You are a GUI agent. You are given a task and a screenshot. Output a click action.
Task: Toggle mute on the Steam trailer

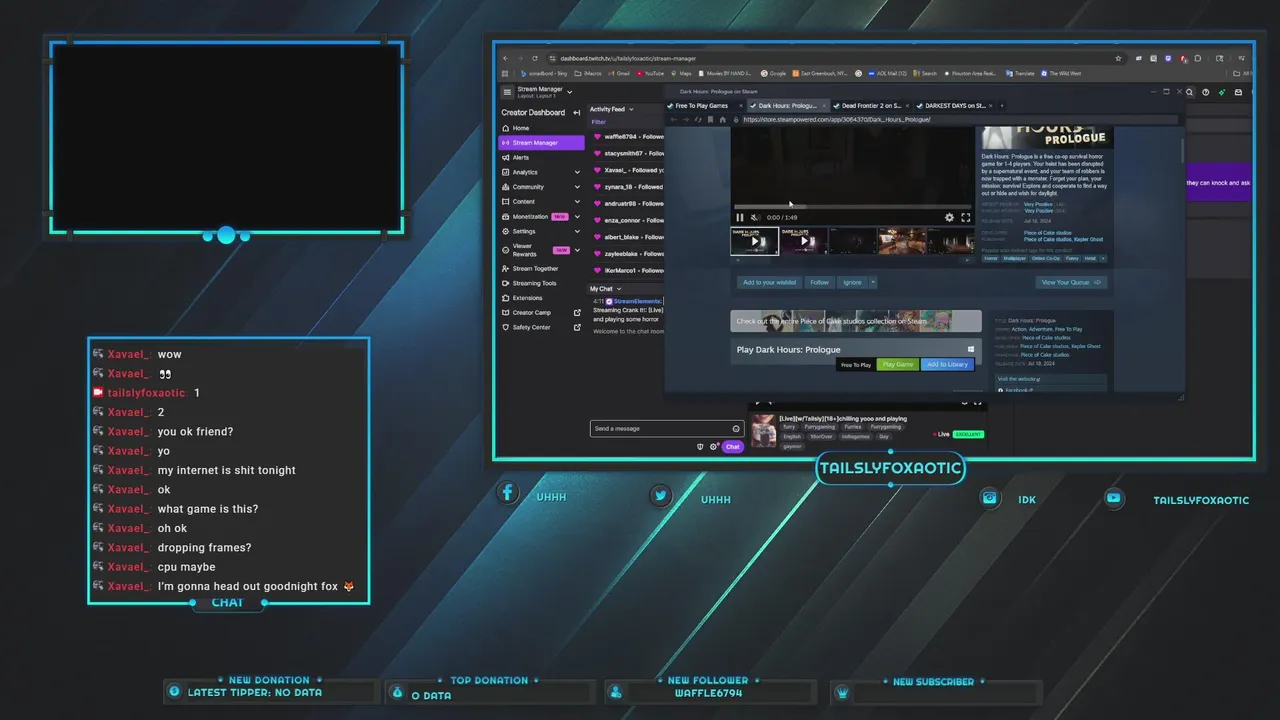click(755, 217)
